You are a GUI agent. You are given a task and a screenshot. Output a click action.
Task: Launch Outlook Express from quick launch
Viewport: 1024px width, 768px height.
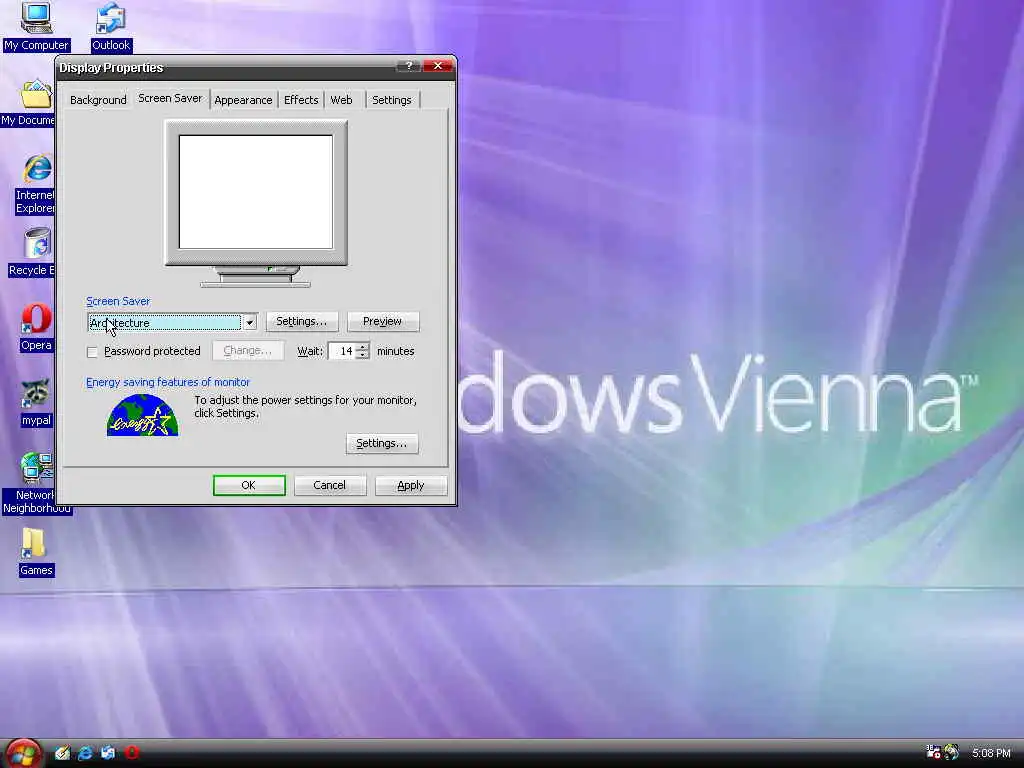(x=108, y=753)
